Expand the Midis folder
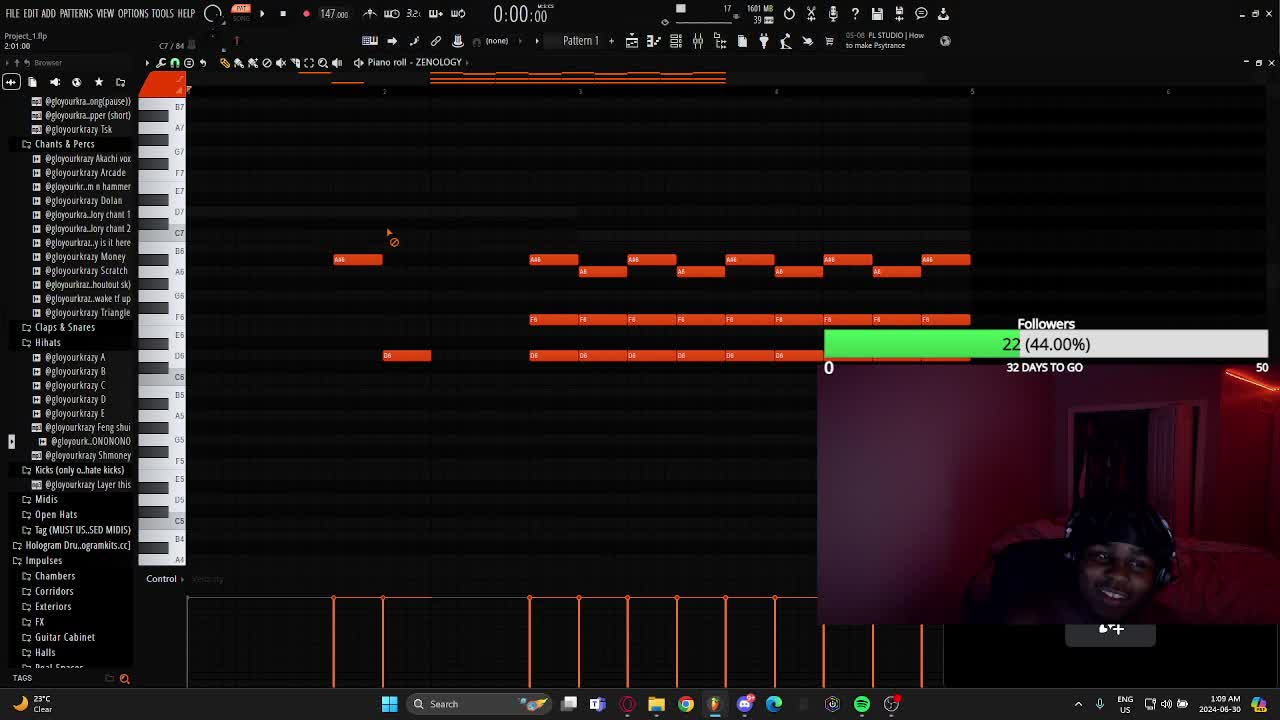Image resolution: width=1280 pixels, height=720 pixels. (46, 499)
